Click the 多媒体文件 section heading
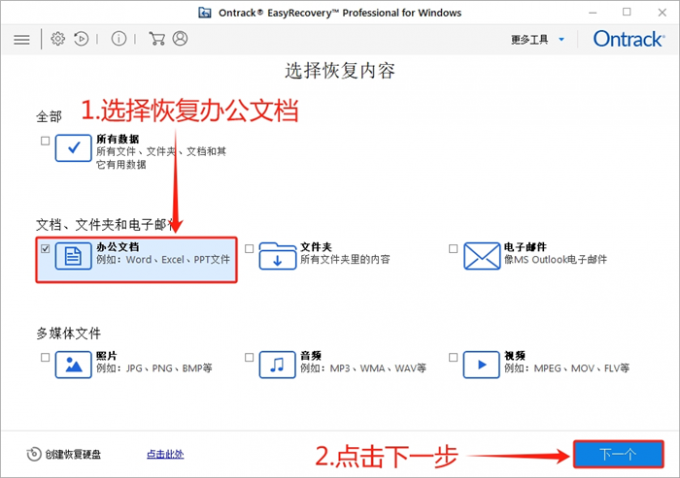This screenshot has height=478, width=680. [69, 333]
